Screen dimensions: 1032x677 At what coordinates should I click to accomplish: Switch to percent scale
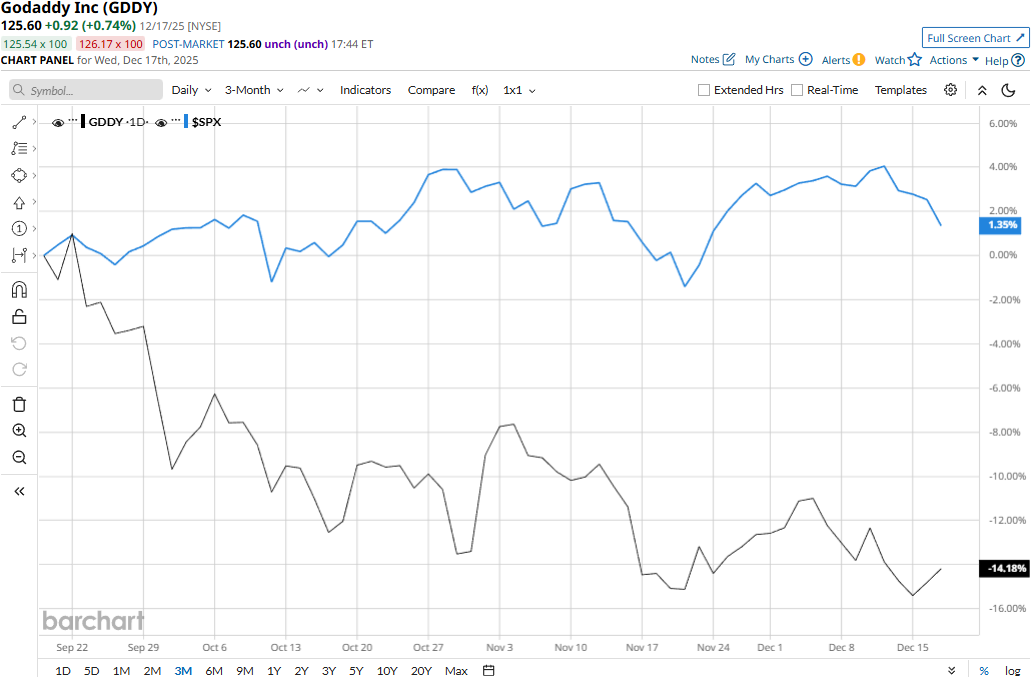pyautogui.click(x=984, y=670)
